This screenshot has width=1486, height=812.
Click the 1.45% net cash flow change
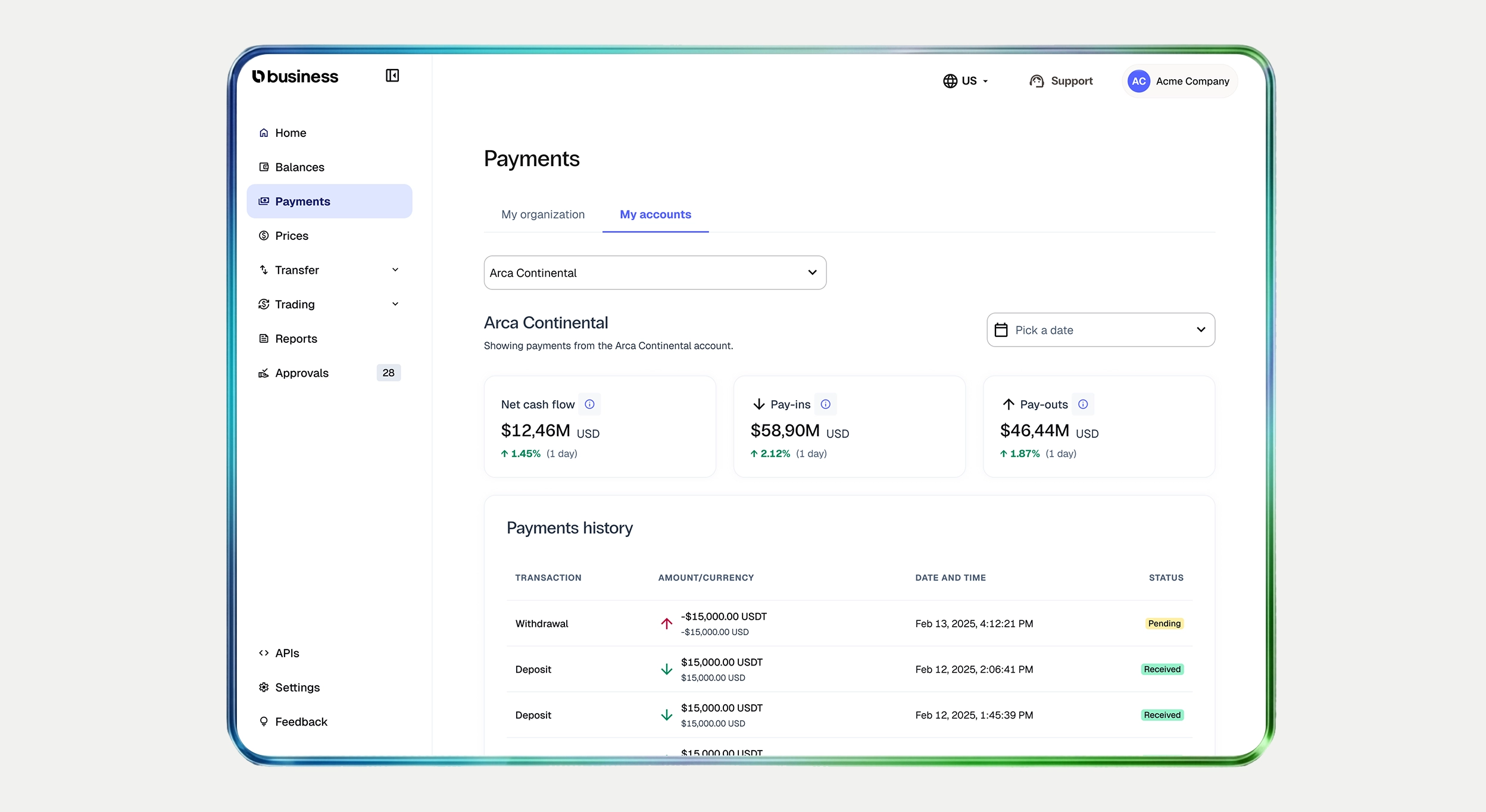tap(520, 454)
